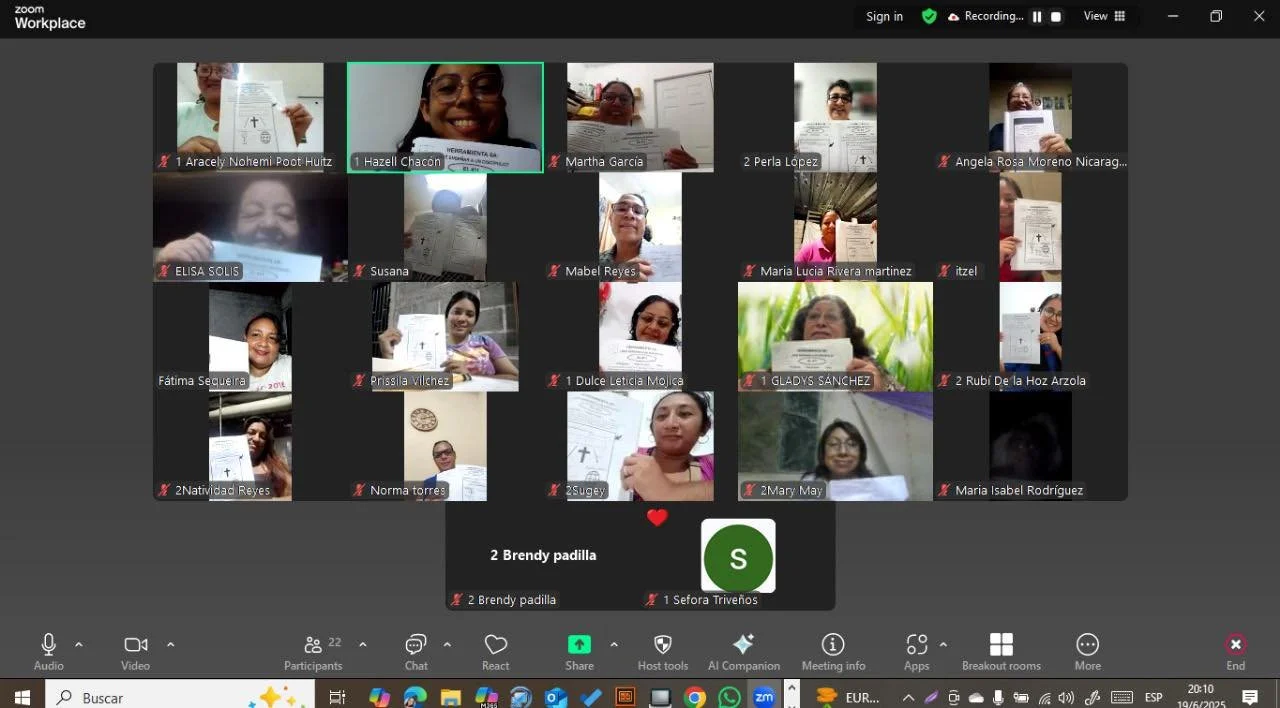Click the Sefora Triveños avatar tile

tap(738, 555)
